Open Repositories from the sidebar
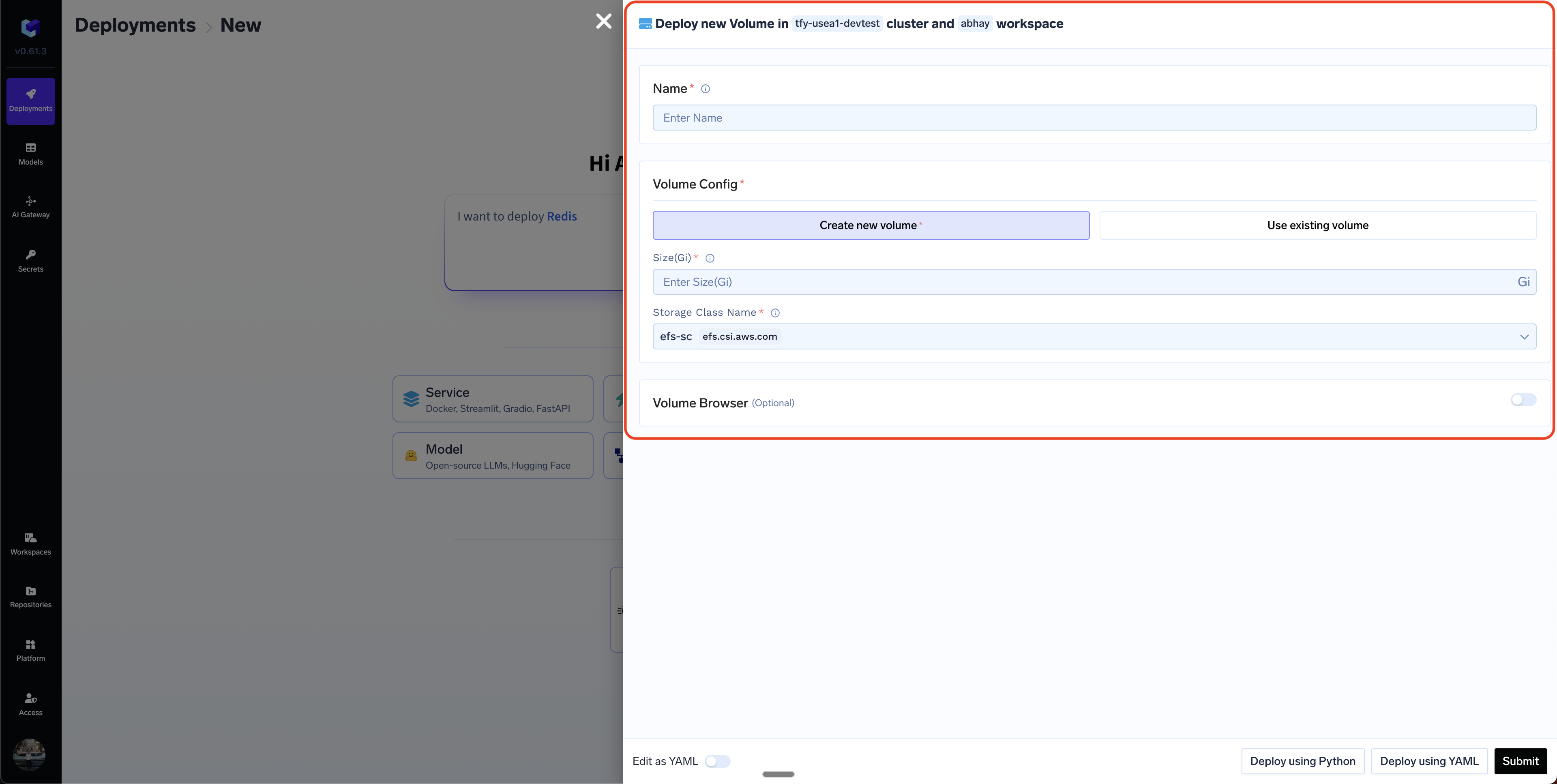The image size is (1557, 784). (x=31, y=597)
